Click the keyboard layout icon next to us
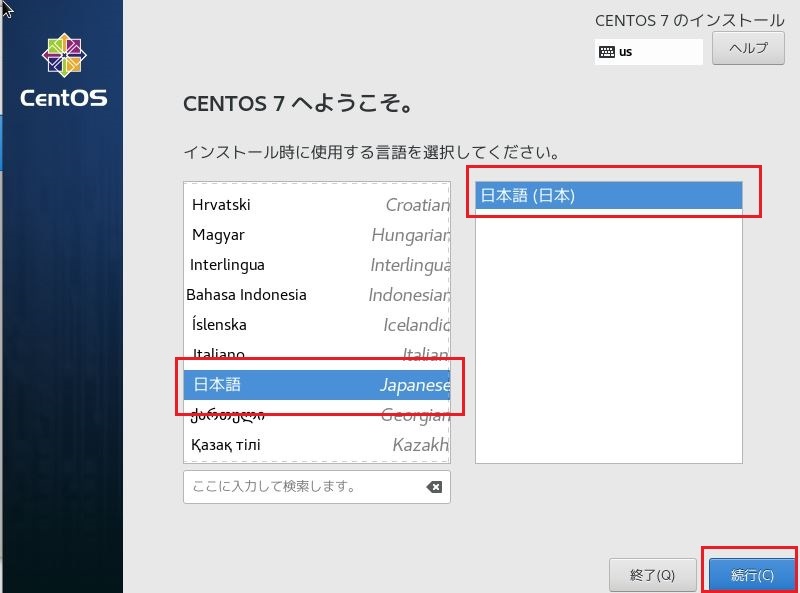800x593 pixels. [x=607, y=52]
